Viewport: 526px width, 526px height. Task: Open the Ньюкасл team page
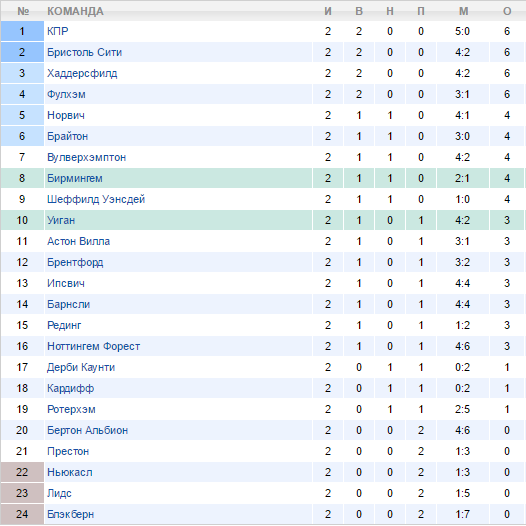[69, 472]
